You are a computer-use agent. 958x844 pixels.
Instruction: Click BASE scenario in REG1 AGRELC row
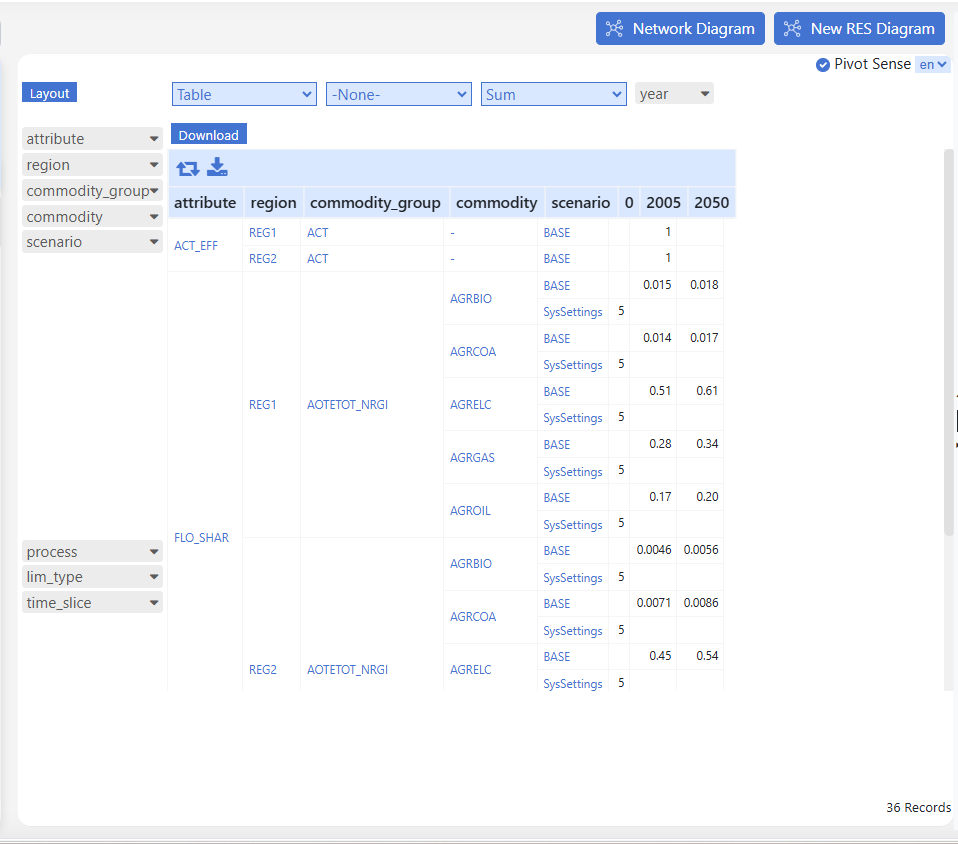[x=557, y=392]
